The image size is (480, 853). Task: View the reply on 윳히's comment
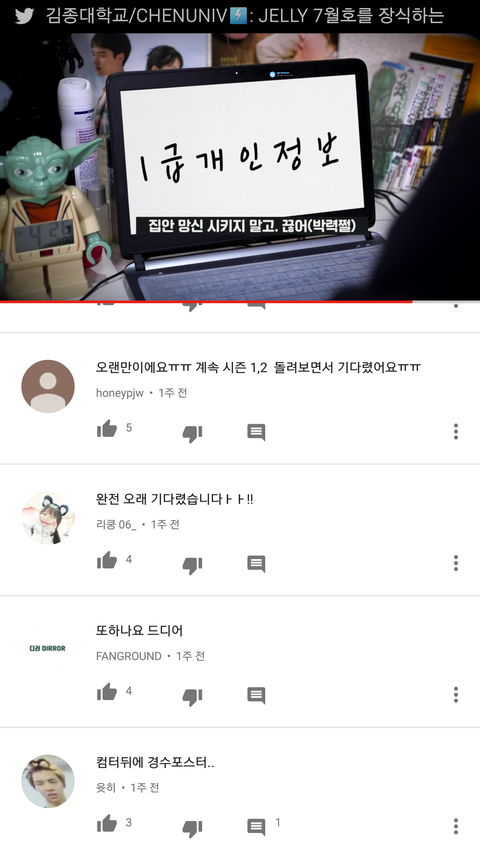(256, 827)
